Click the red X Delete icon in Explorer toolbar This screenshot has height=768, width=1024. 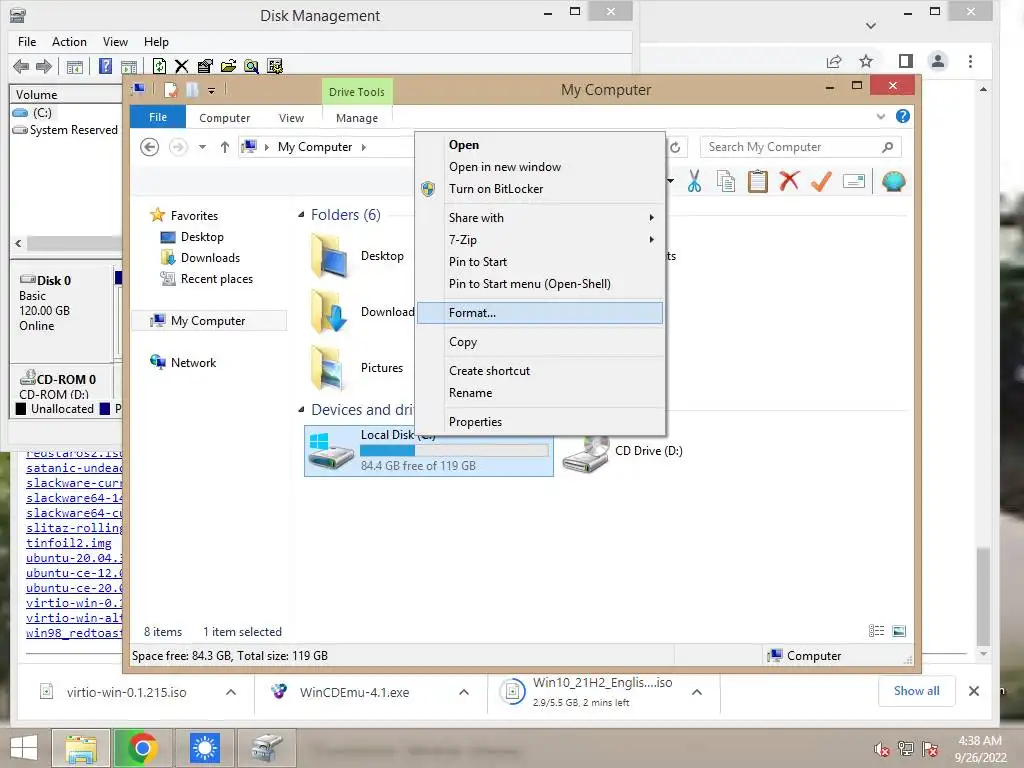(789, 180)
